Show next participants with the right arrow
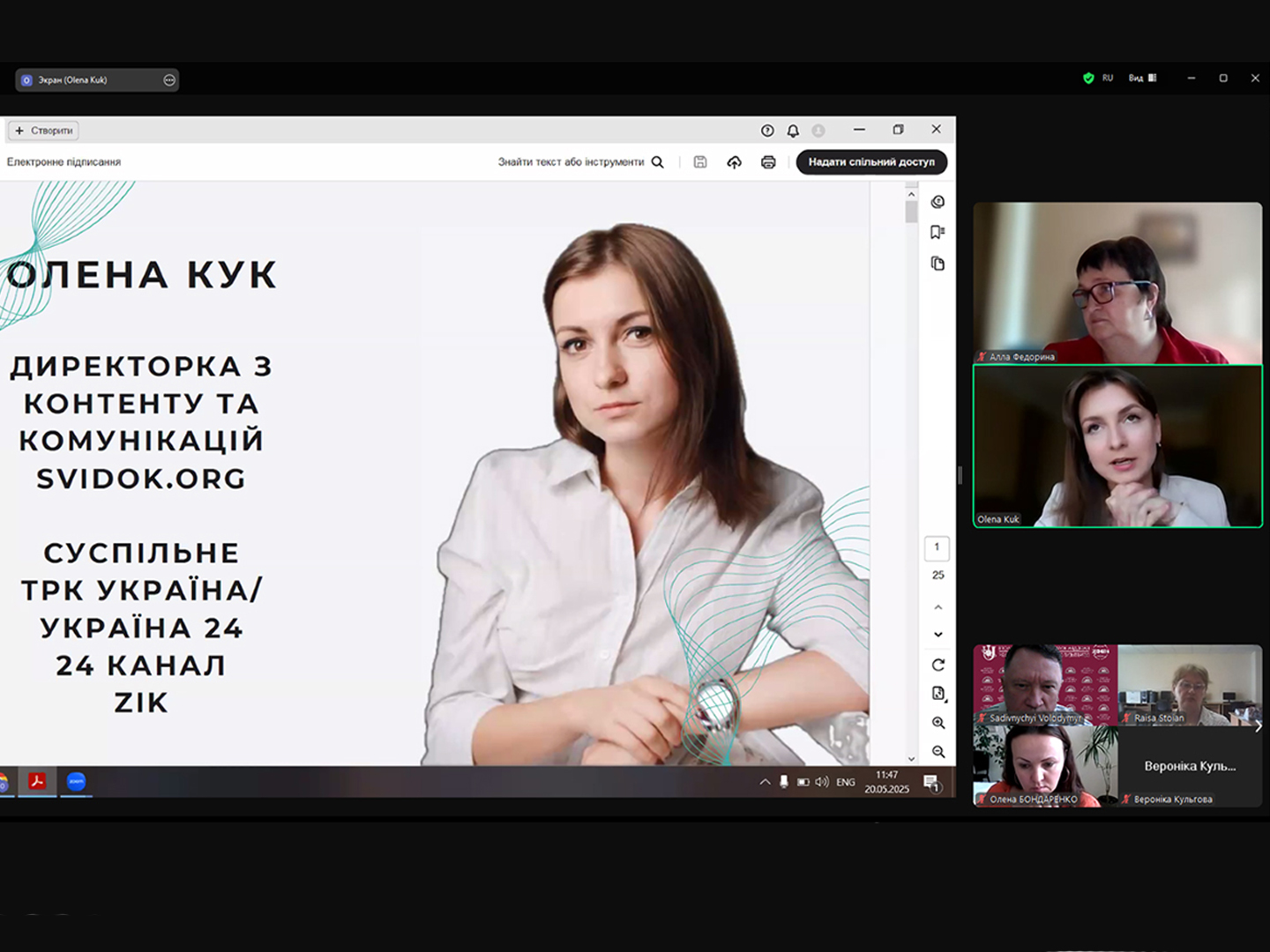 (1258, 726)
